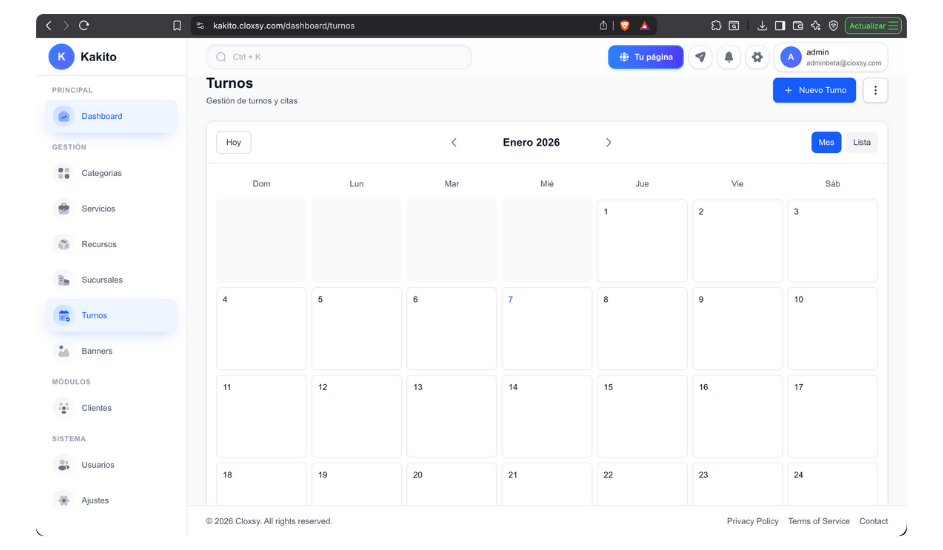Click the settings gear icon in header
943x550 pixels.
757,57
